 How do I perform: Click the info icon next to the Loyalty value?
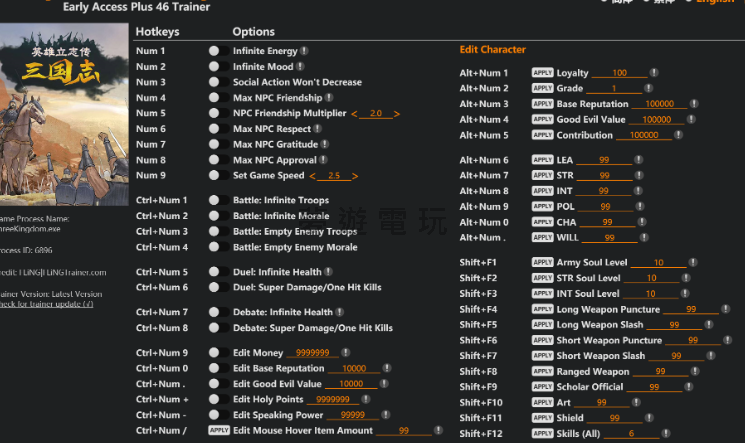[653, 73]
